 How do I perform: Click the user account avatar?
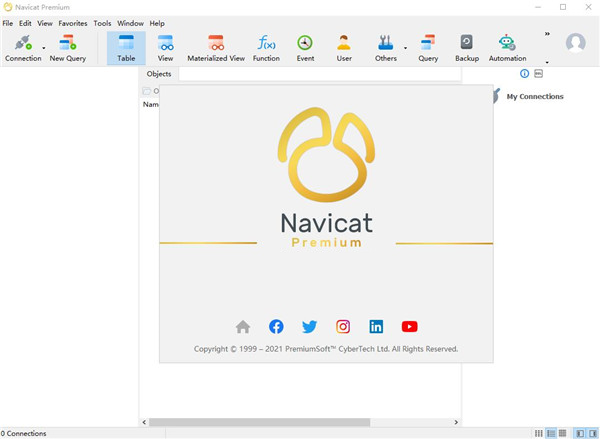coord(576,42)
